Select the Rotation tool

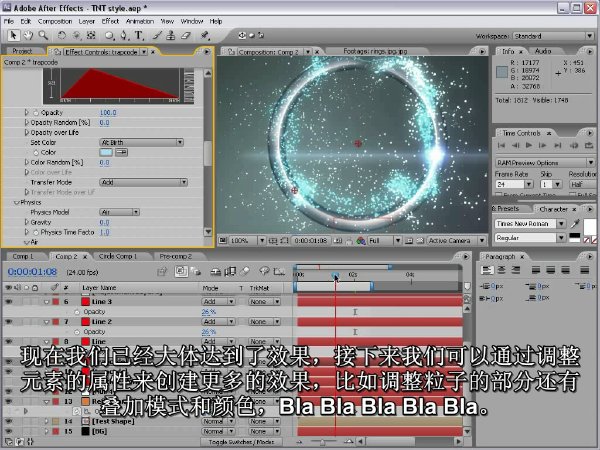coord(61,36)
